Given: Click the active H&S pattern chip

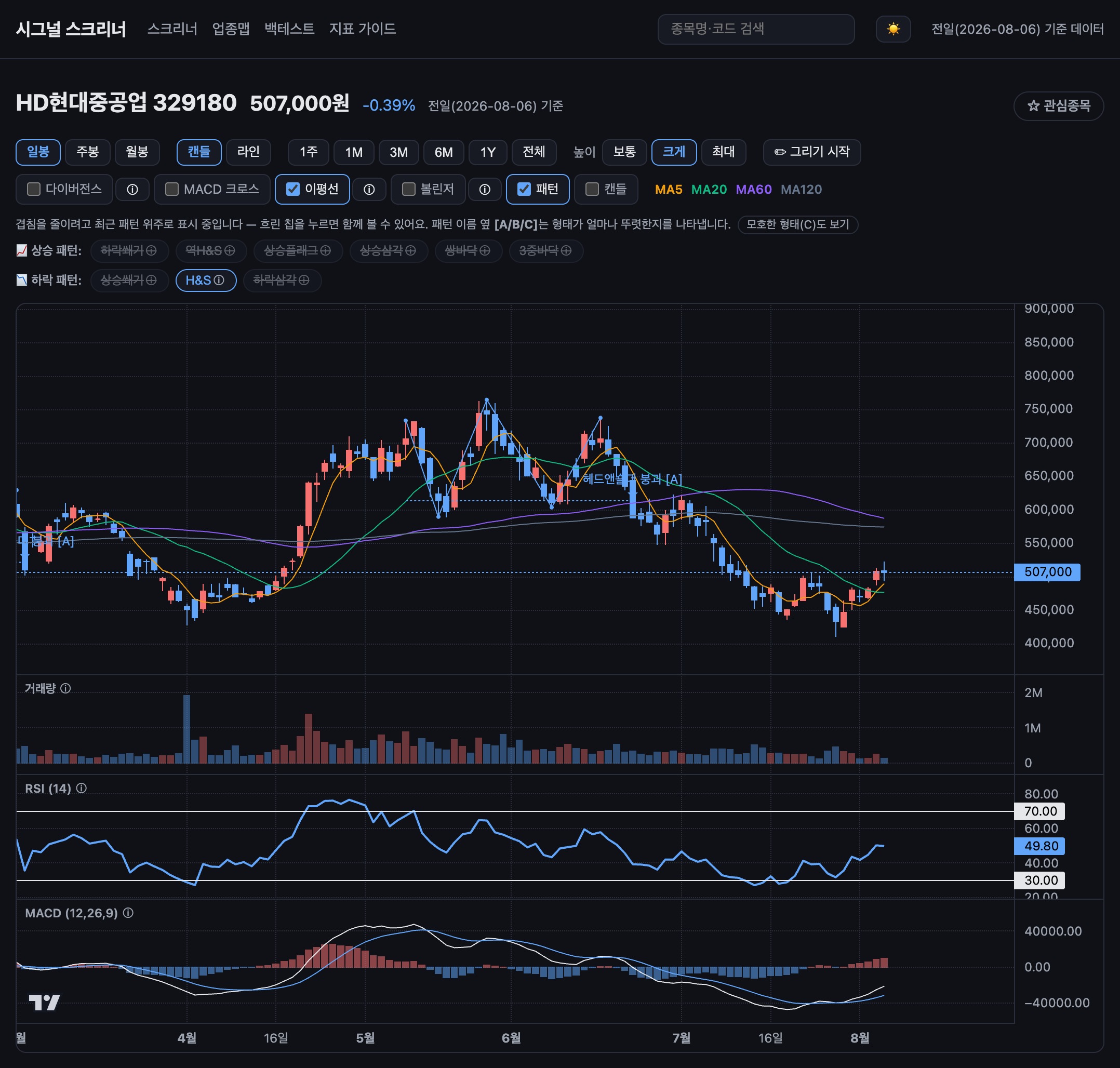Looking at the screenshot, I should click(206, 280).
